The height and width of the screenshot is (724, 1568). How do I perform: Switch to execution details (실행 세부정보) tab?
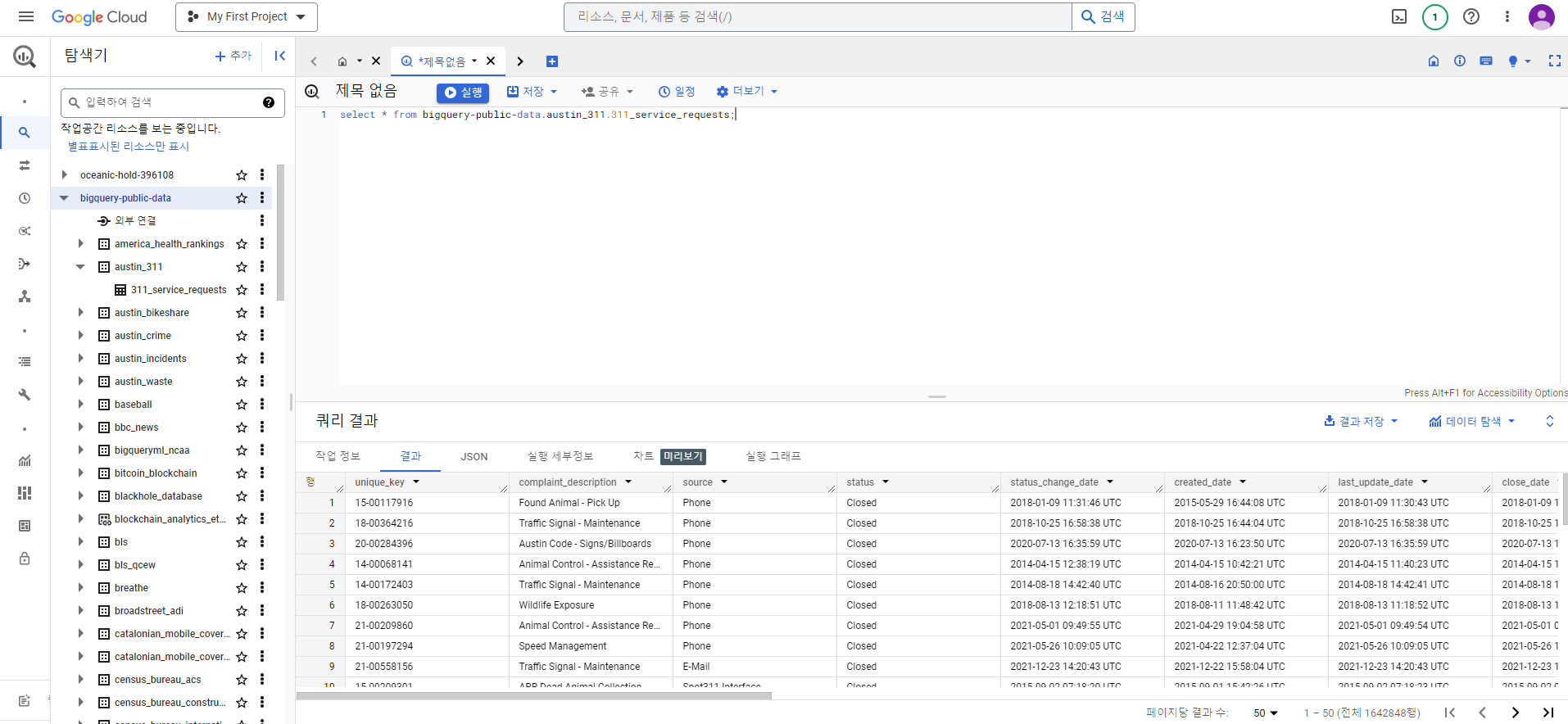pyautogui.click(x=560, y=456)
